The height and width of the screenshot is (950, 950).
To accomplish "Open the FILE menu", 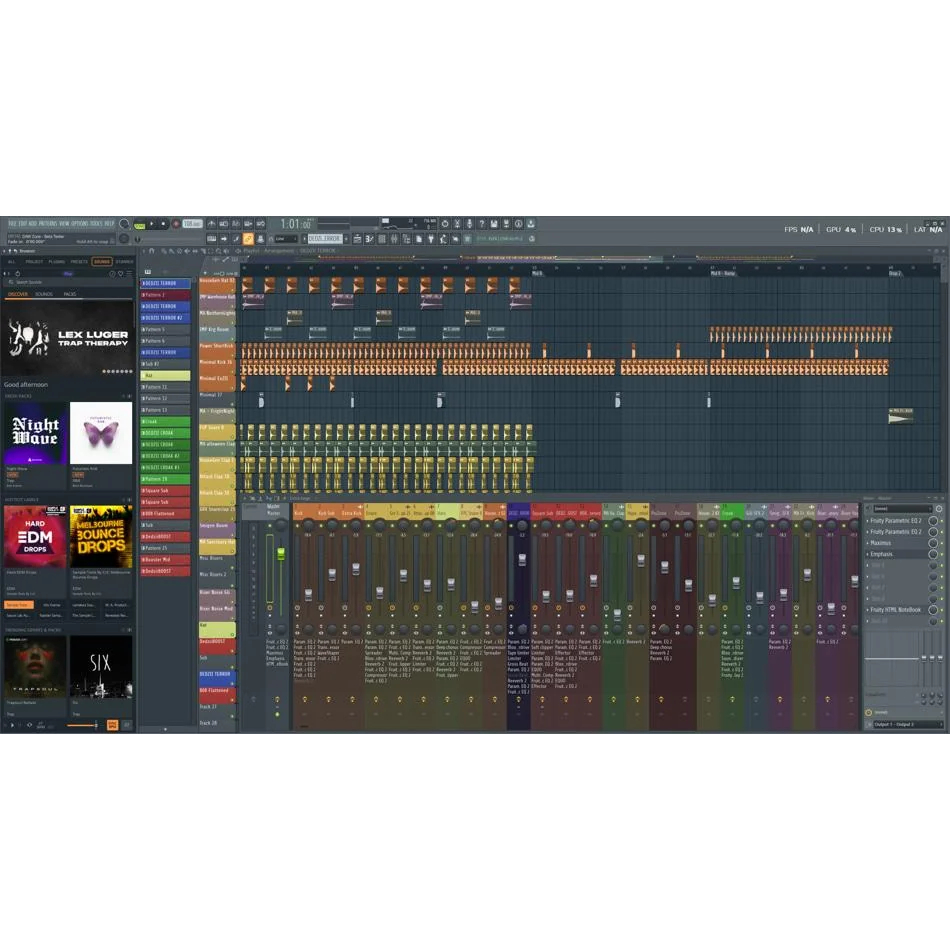I will pyautogui.click(x=13, y=224).
